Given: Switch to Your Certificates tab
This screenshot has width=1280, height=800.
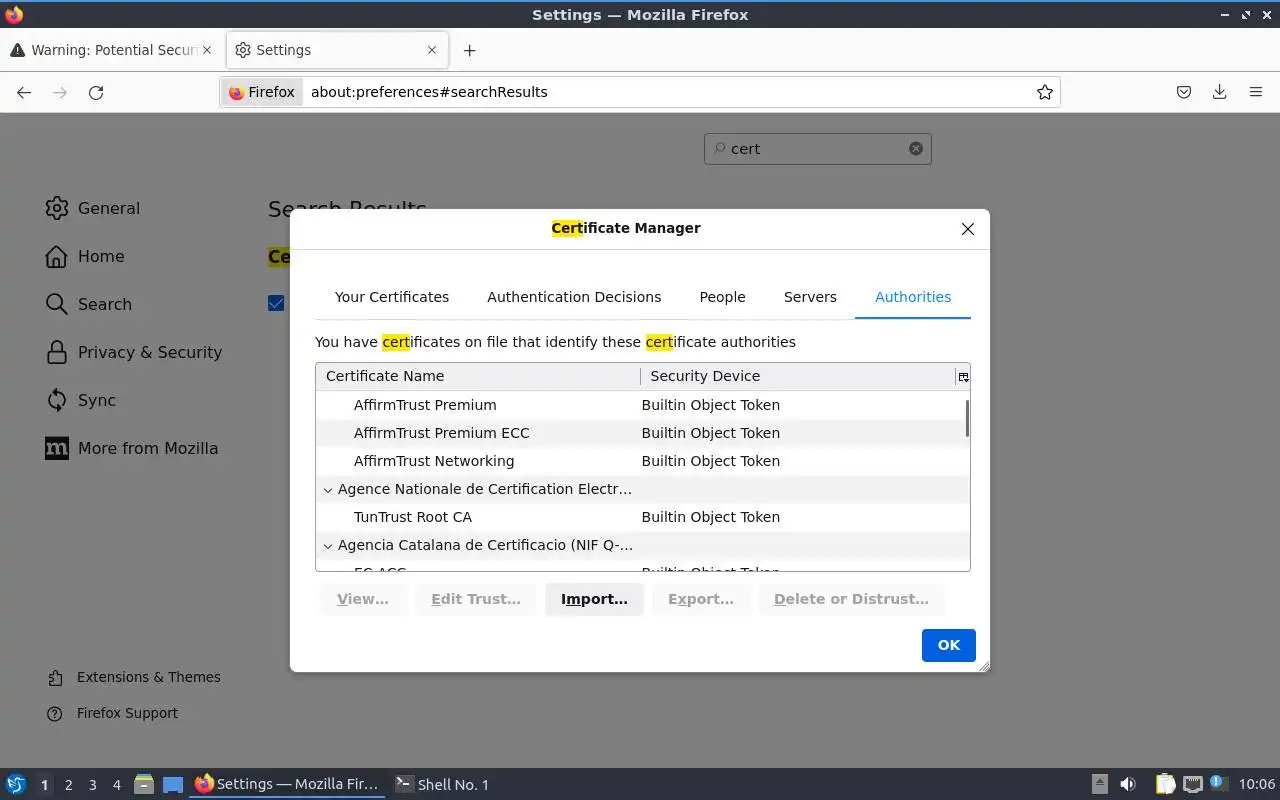Looking at the screenshot, I should (392, 297).
